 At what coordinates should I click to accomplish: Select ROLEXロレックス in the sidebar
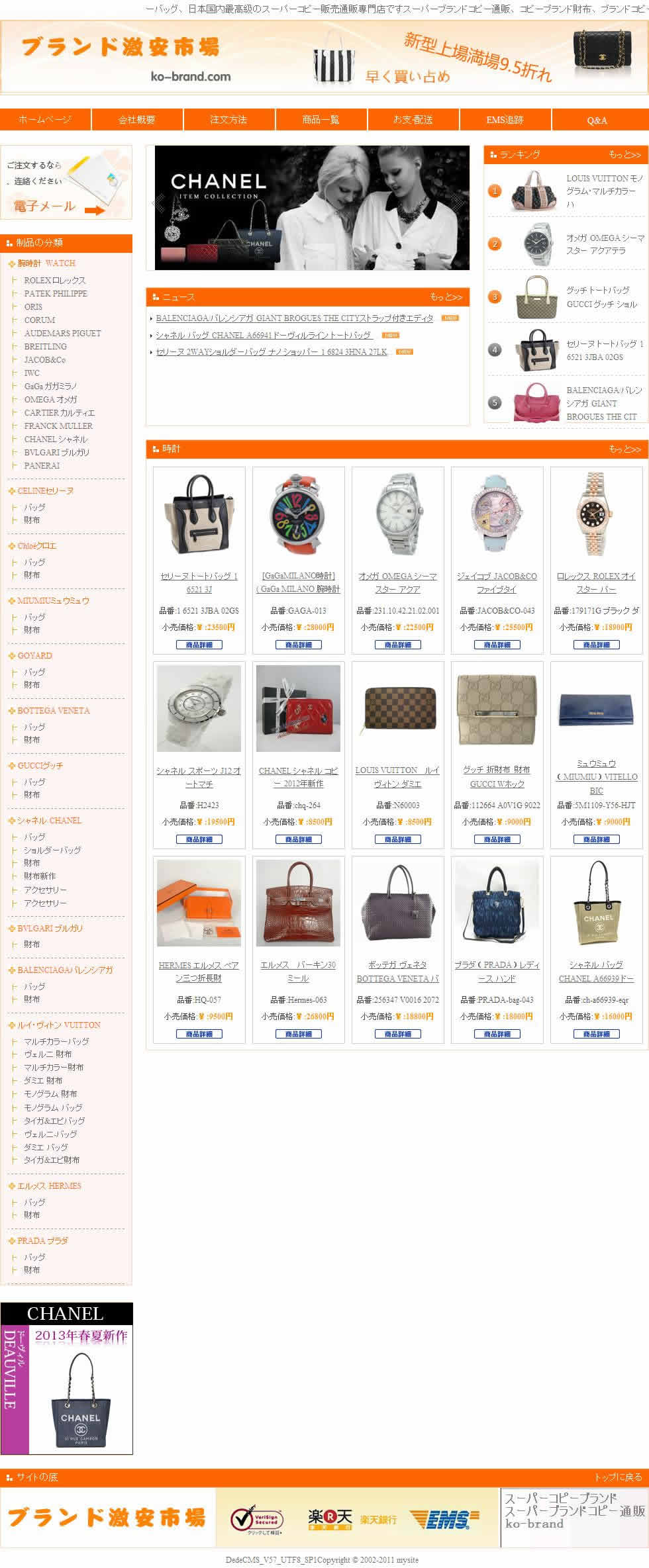[55, 280]
